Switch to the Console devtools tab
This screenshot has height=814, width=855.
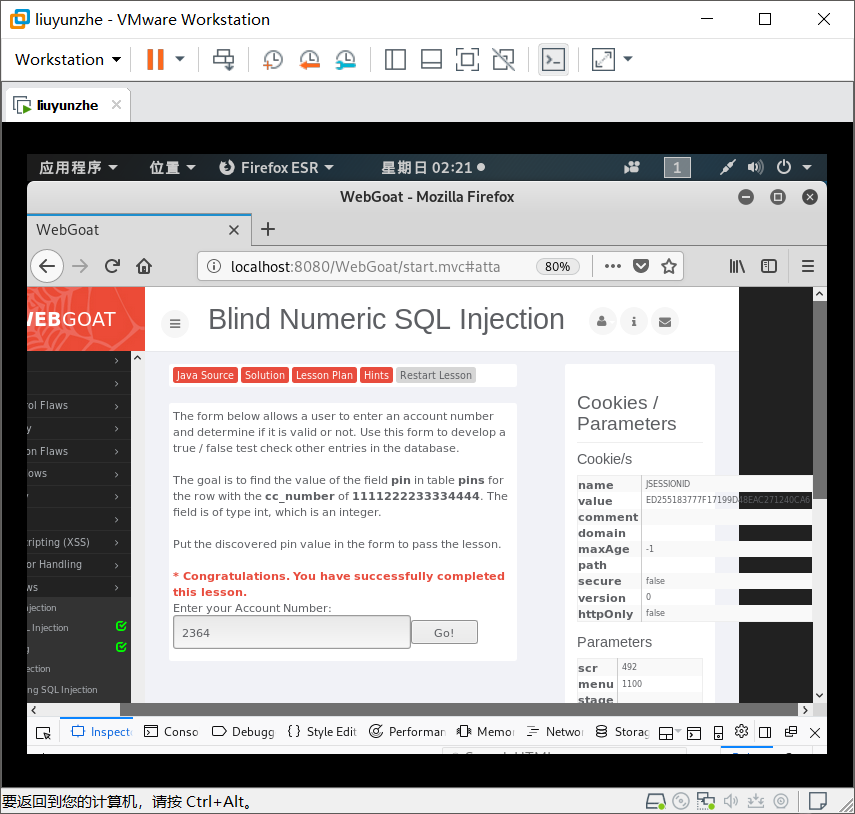click(x=171, y=732)
